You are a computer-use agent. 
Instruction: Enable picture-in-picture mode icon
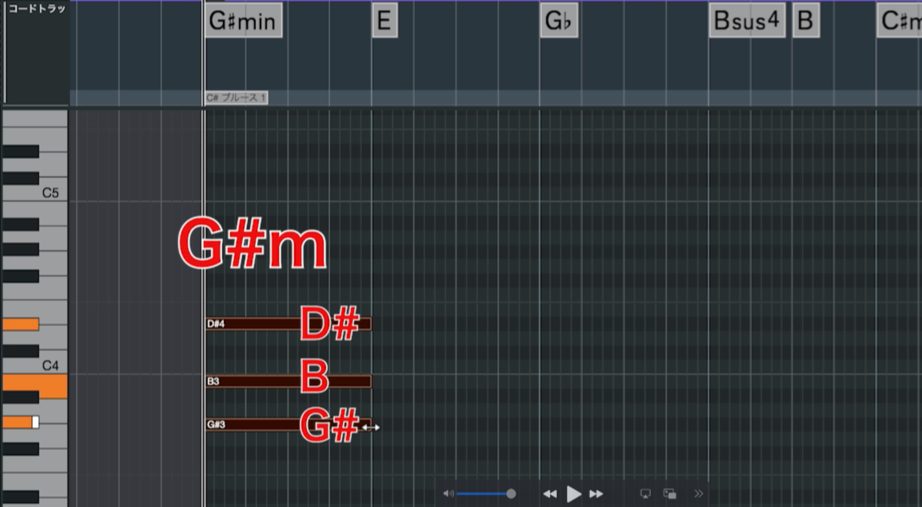coord(670,494)
